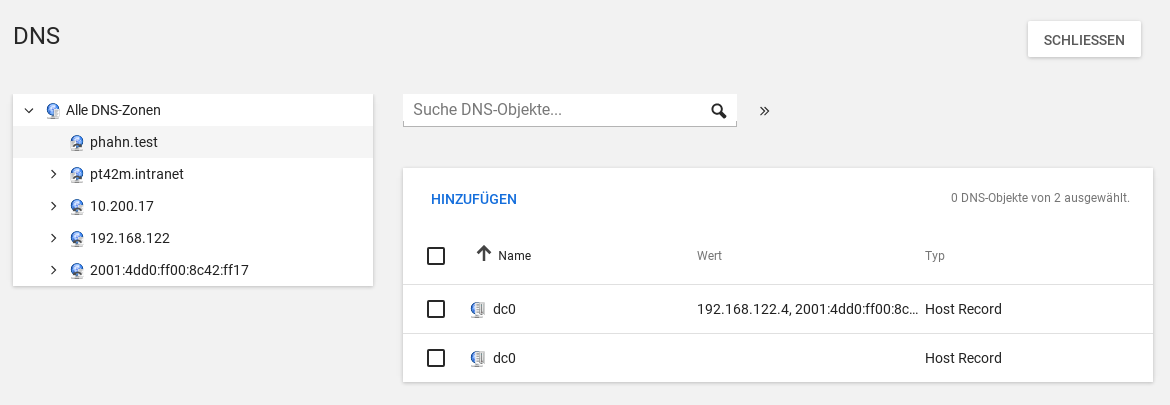Screen dimensions: 1170x405
Task: Toggle the select-all checkbox in table header
Action: 436,256
